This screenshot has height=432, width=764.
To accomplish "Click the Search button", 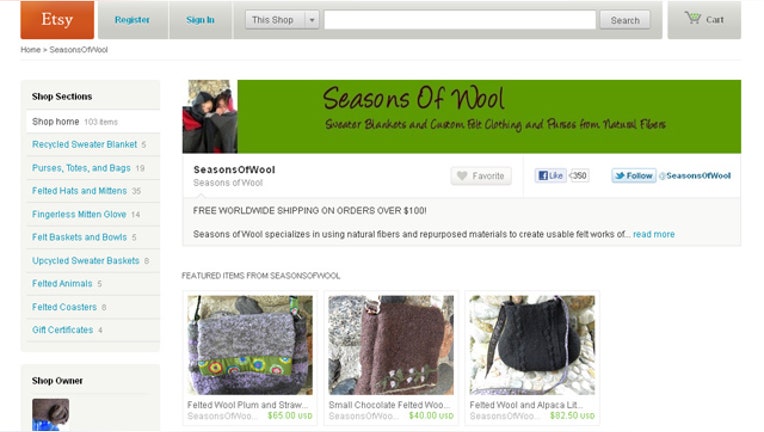I will tap(625, 20).
